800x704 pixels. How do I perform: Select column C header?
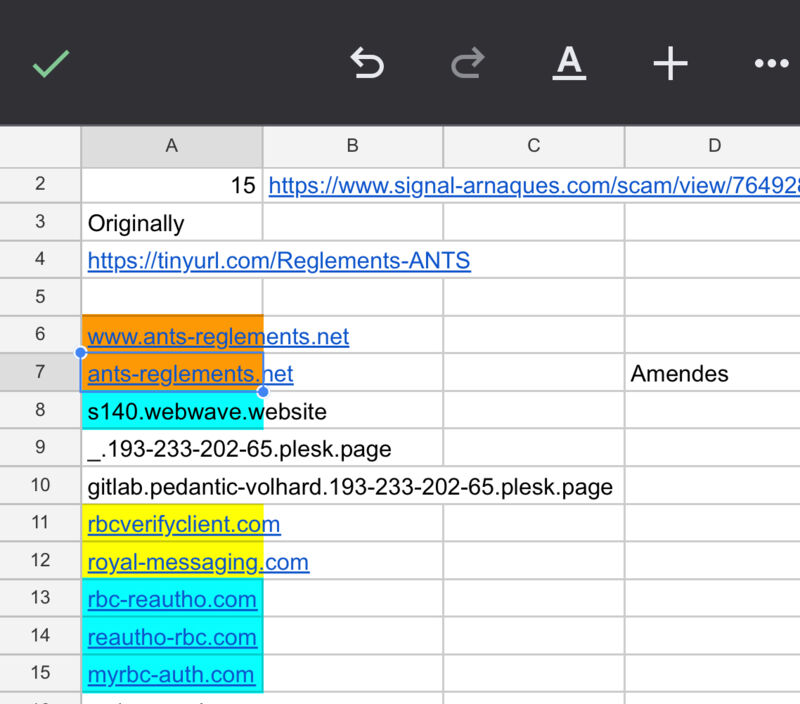coord(534,146)
